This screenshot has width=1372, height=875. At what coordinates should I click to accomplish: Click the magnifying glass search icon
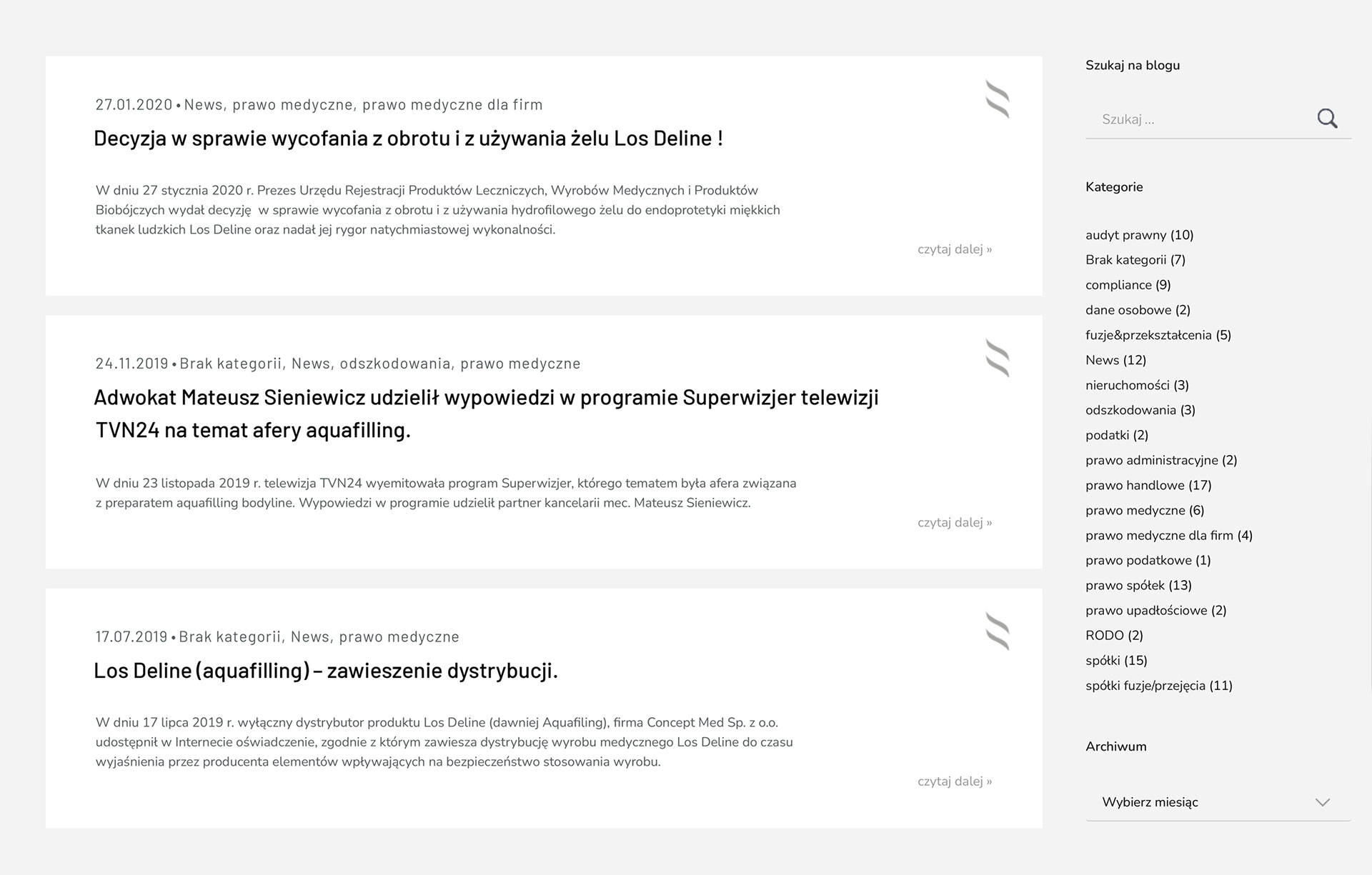pos(1327,119)
